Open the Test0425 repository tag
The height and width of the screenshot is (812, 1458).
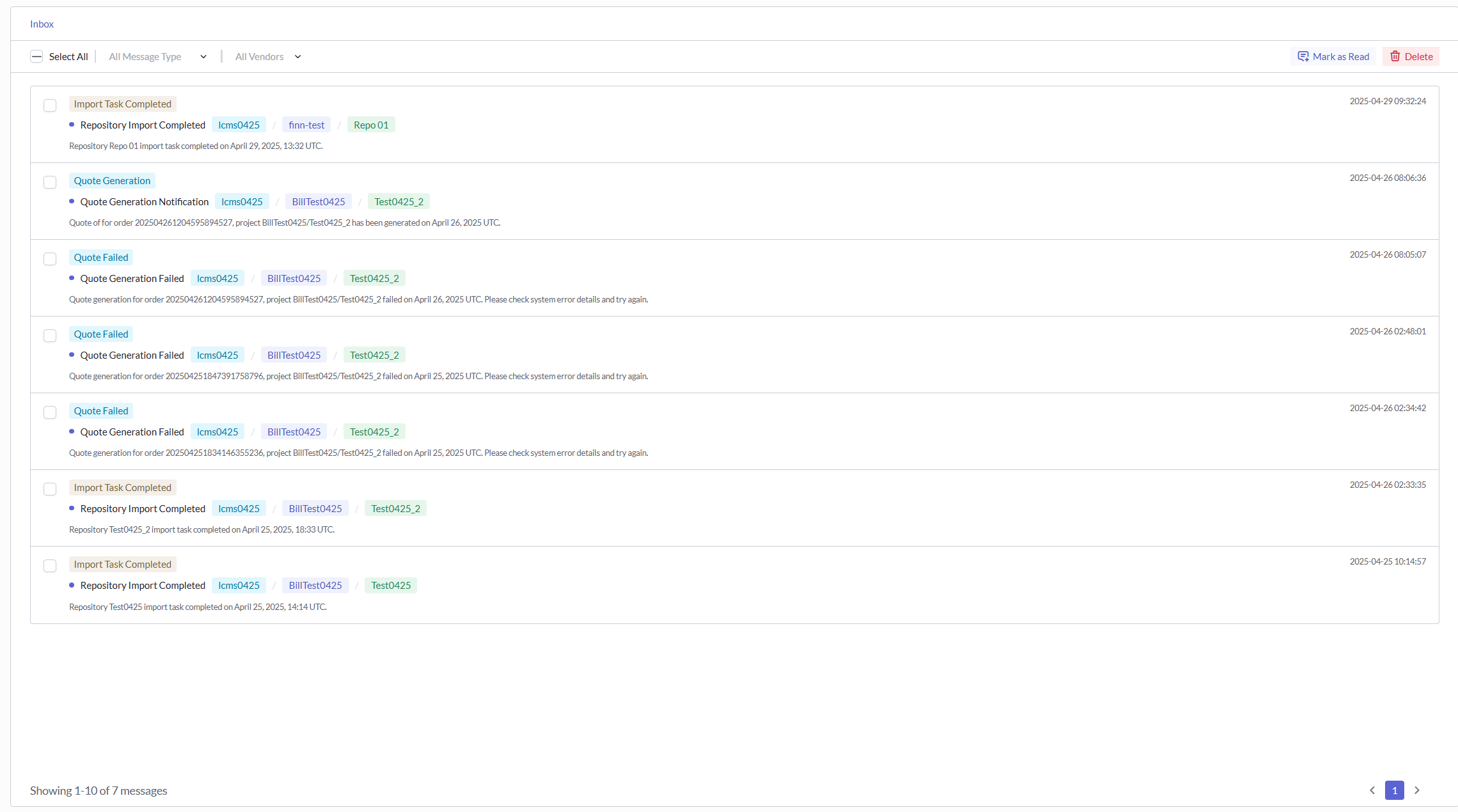[x=390, y=585]
